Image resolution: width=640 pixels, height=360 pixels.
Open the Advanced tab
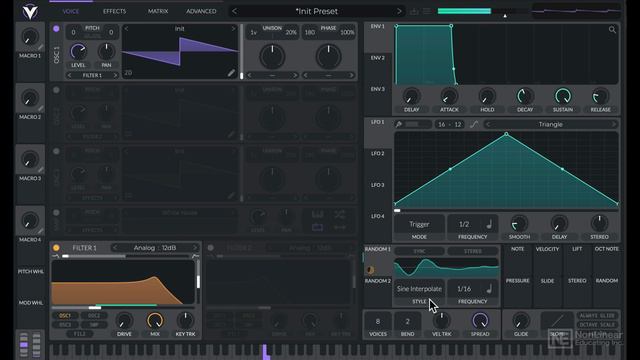[201, 11]
